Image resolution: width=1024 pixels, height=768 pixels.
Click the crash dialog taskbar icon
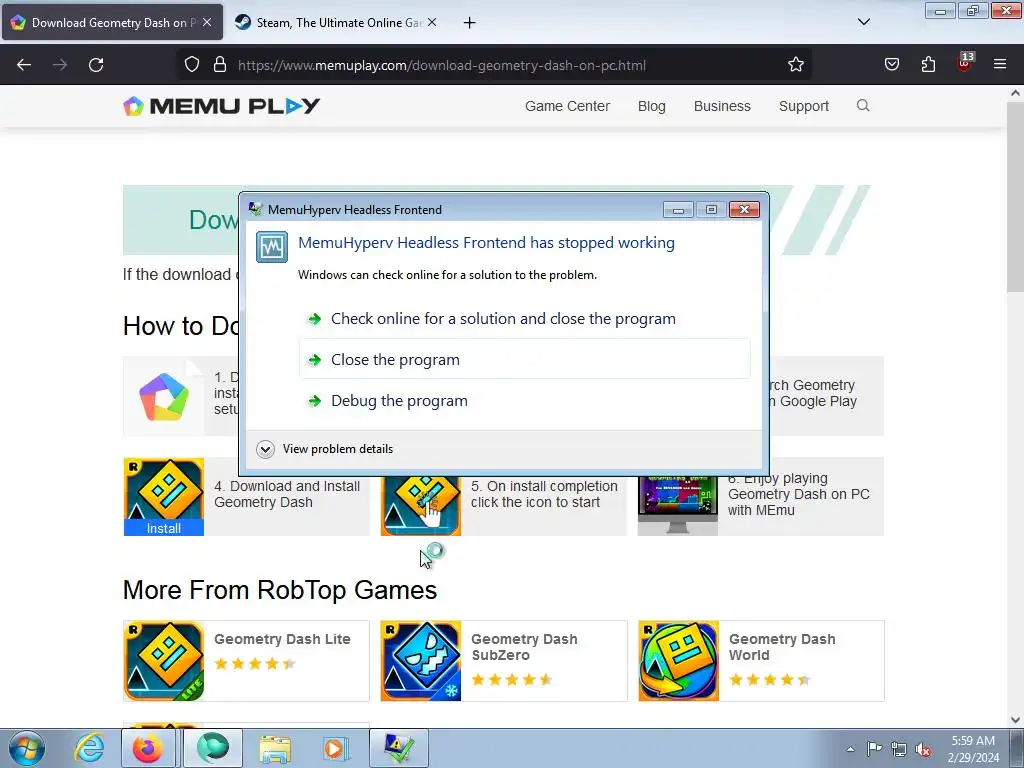pyautogui.click(x=399, y=748)
